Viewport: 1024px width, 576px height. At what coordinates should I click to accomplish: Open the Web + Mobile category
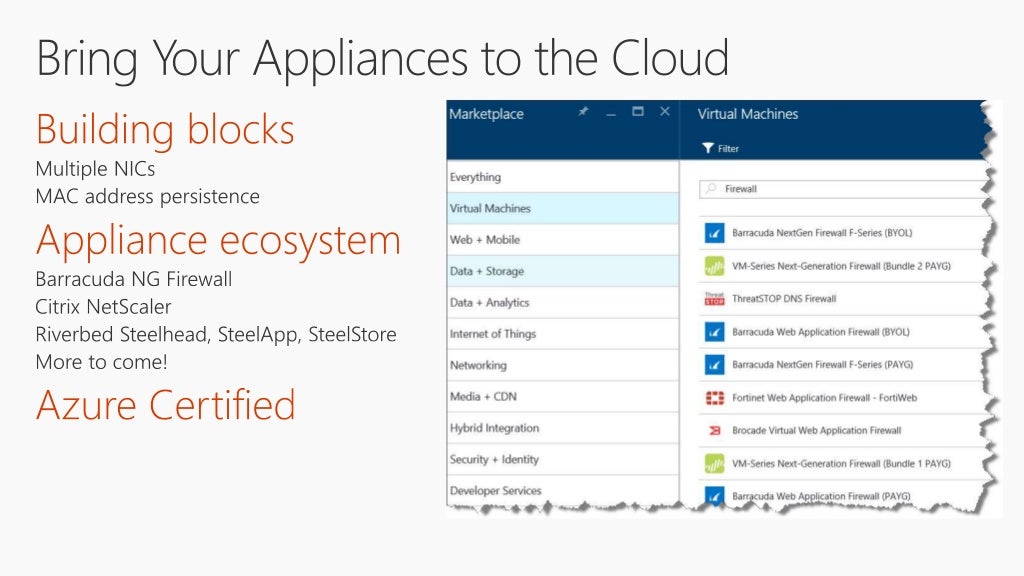[563, 240]
